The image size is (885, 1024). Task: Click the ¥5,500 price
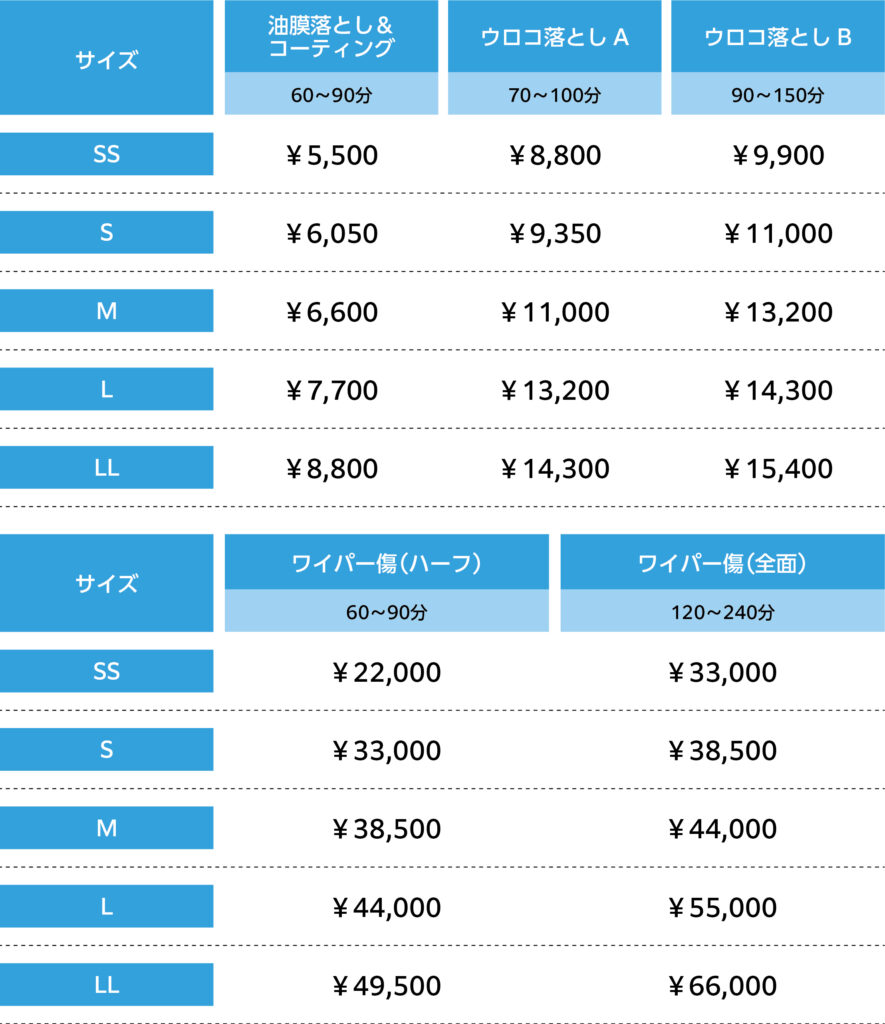(x=331, y=155)
